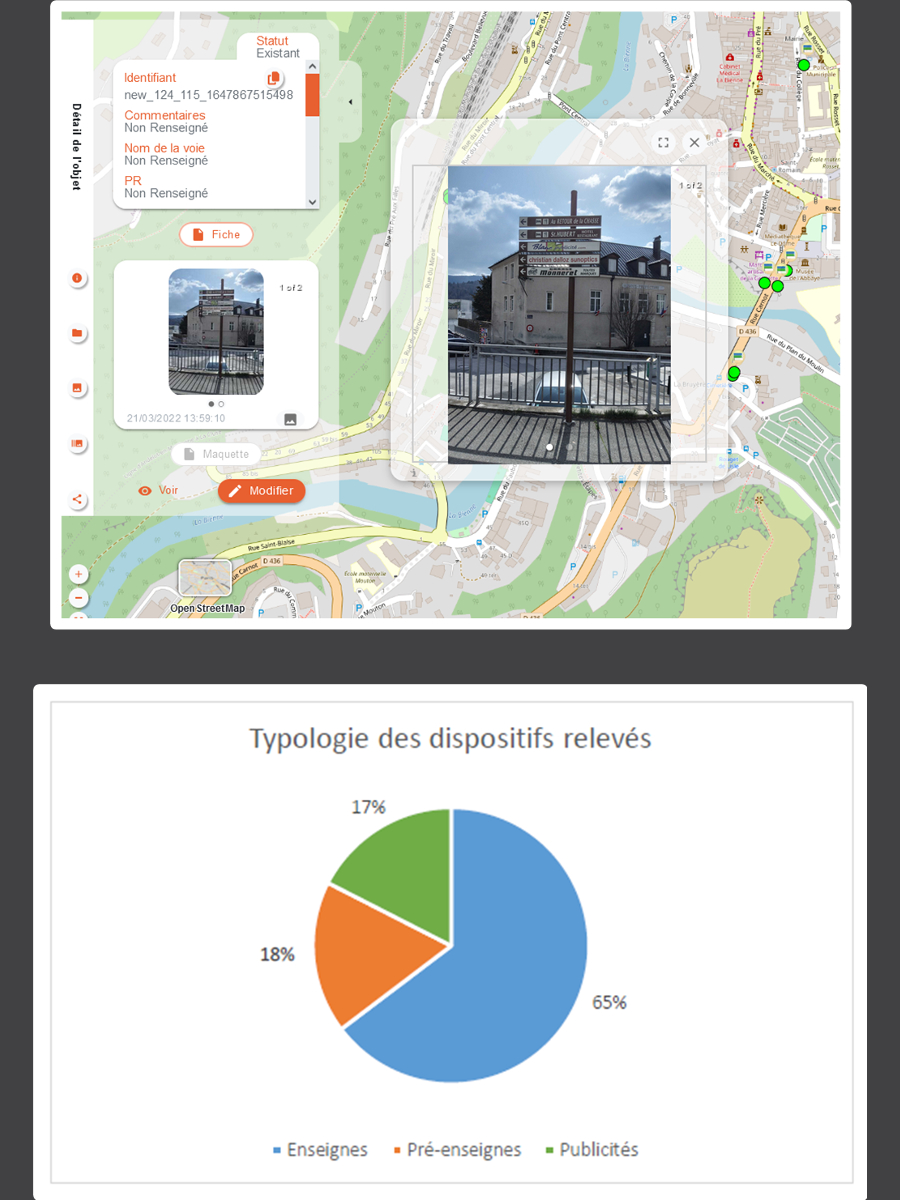Click the Modifier button
900x1200 pixels.
coord(261,491)
